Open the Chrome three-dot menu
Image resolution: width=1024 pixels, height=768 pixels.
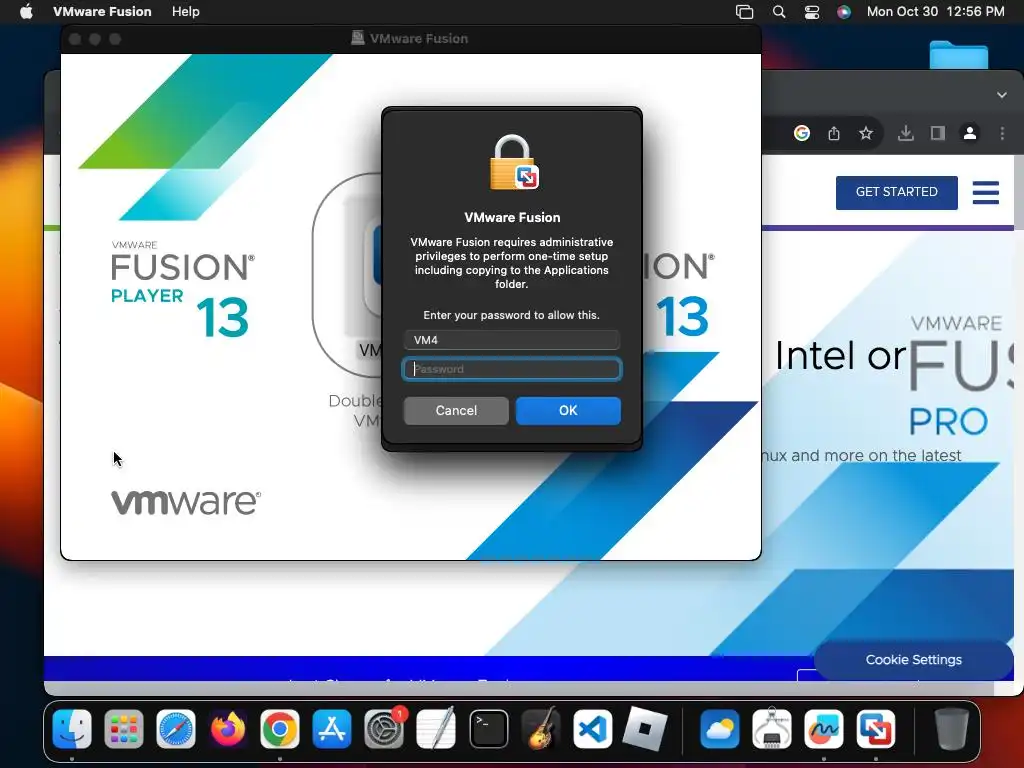(1002, 133)
